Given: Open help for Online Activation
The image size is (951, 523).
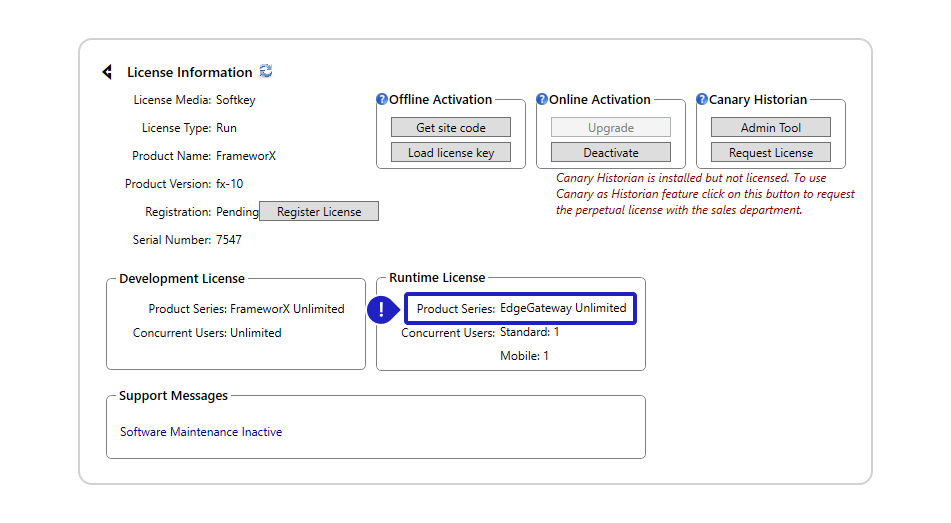Looking at the screenshot, I should click(x=542, y=100).
